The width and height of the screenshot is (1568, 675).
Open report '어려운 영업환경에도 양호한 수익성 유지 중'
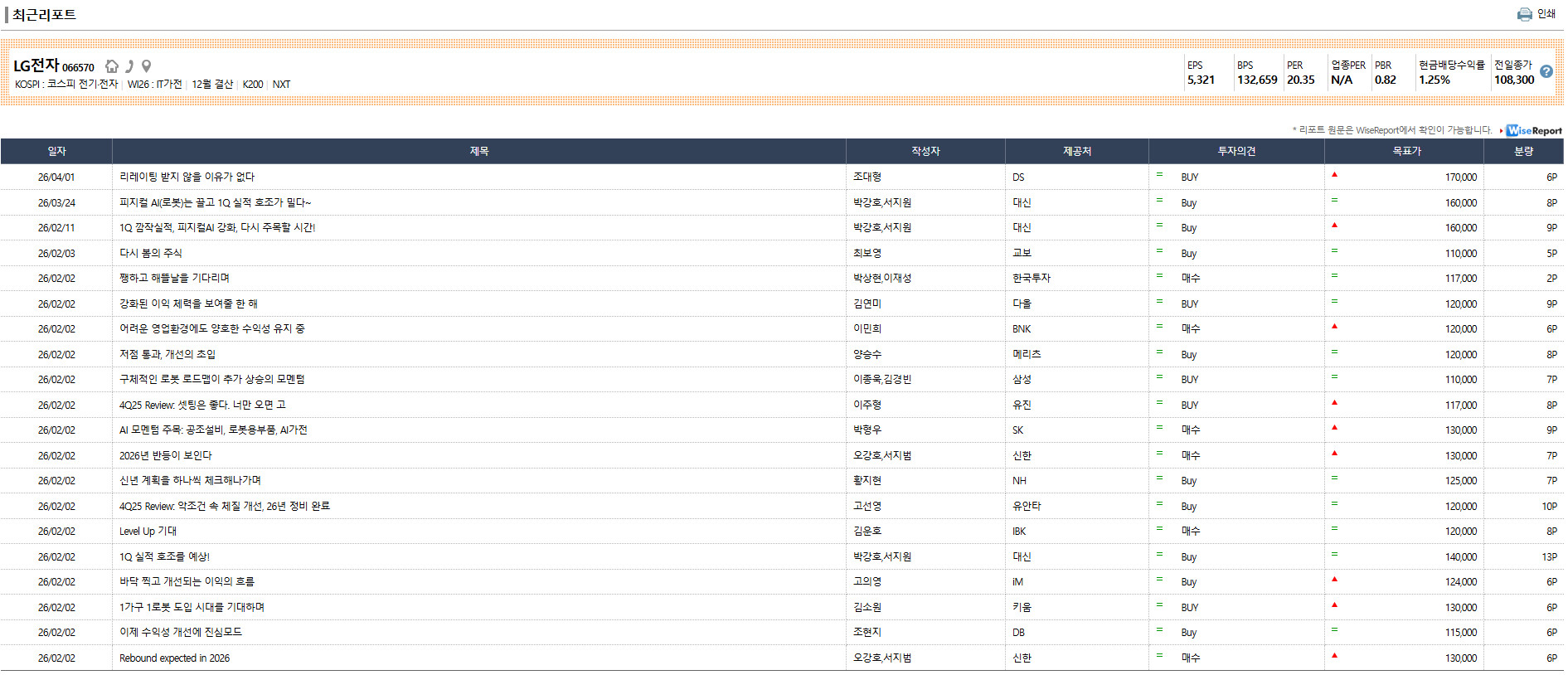pyautogui.click(x=212, y=328)
